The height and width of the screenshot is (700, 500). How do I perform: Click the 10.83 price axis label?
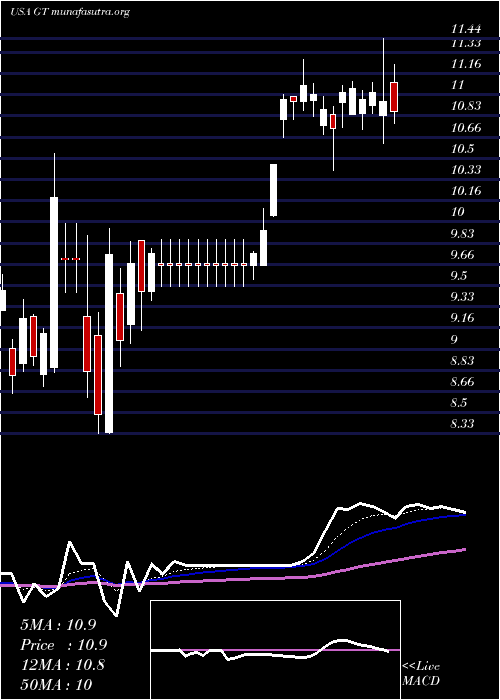(x=466, y=106)
